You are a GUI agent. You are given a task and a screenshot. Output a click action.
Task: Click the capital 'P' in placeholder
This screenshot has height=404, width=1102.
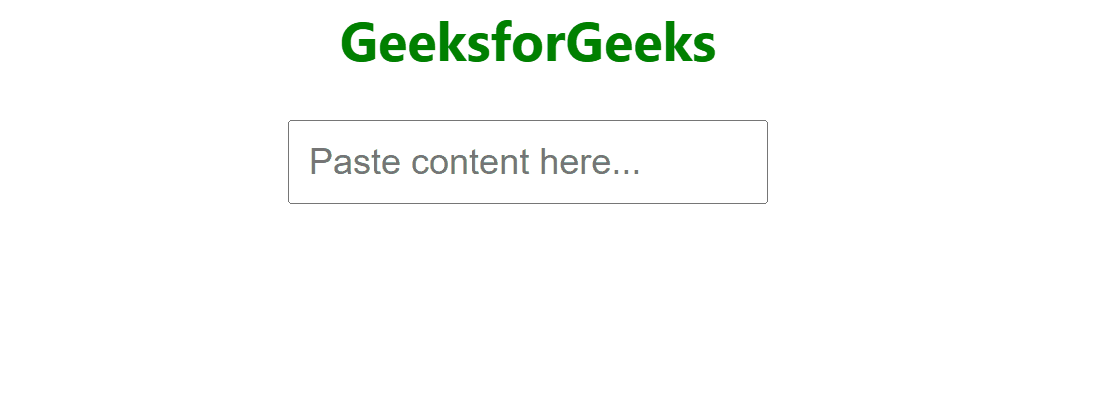pos(320,162)
